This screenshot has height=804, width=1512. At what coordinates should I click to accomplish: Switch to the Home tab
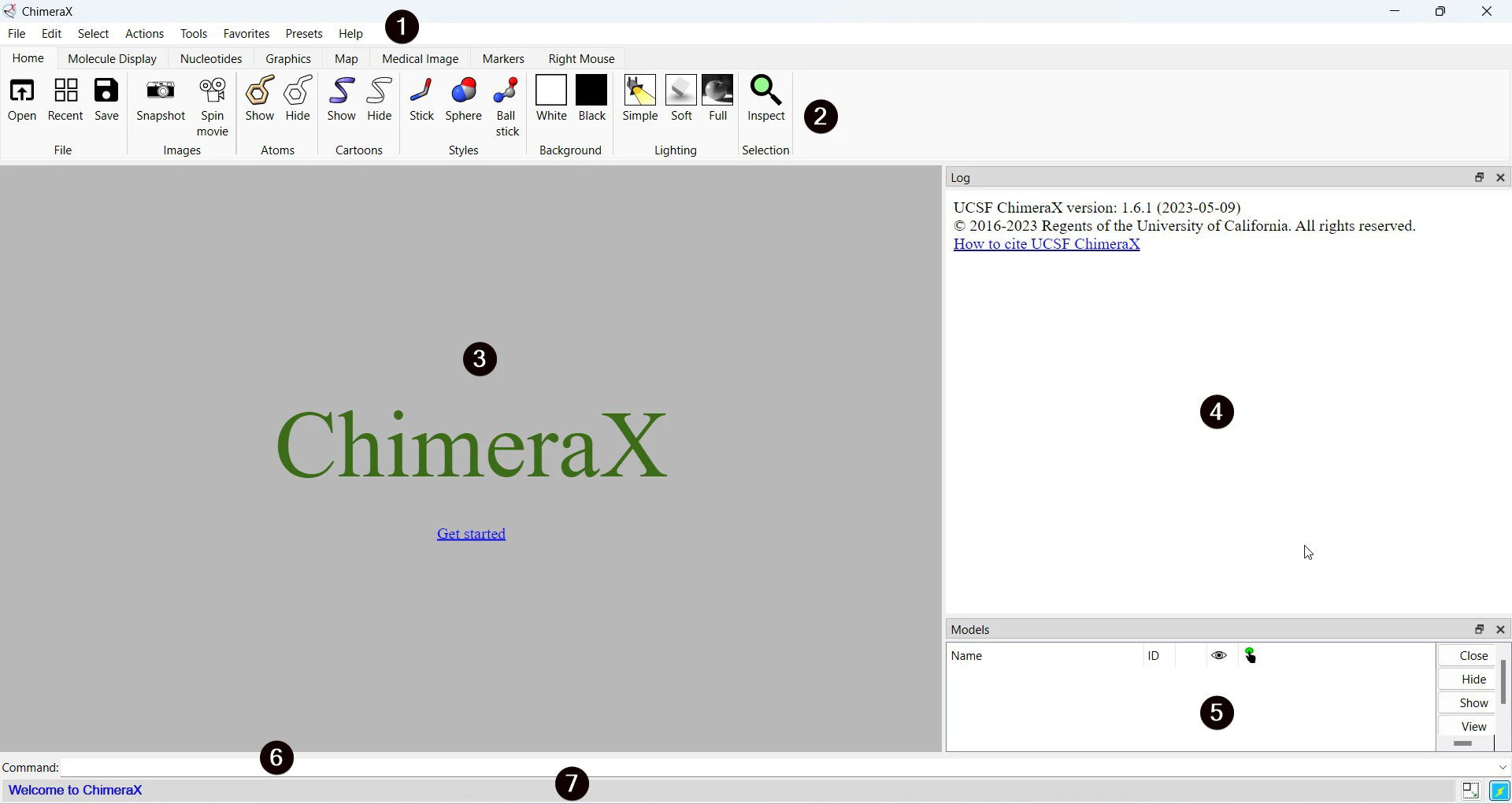click(28, 58)
